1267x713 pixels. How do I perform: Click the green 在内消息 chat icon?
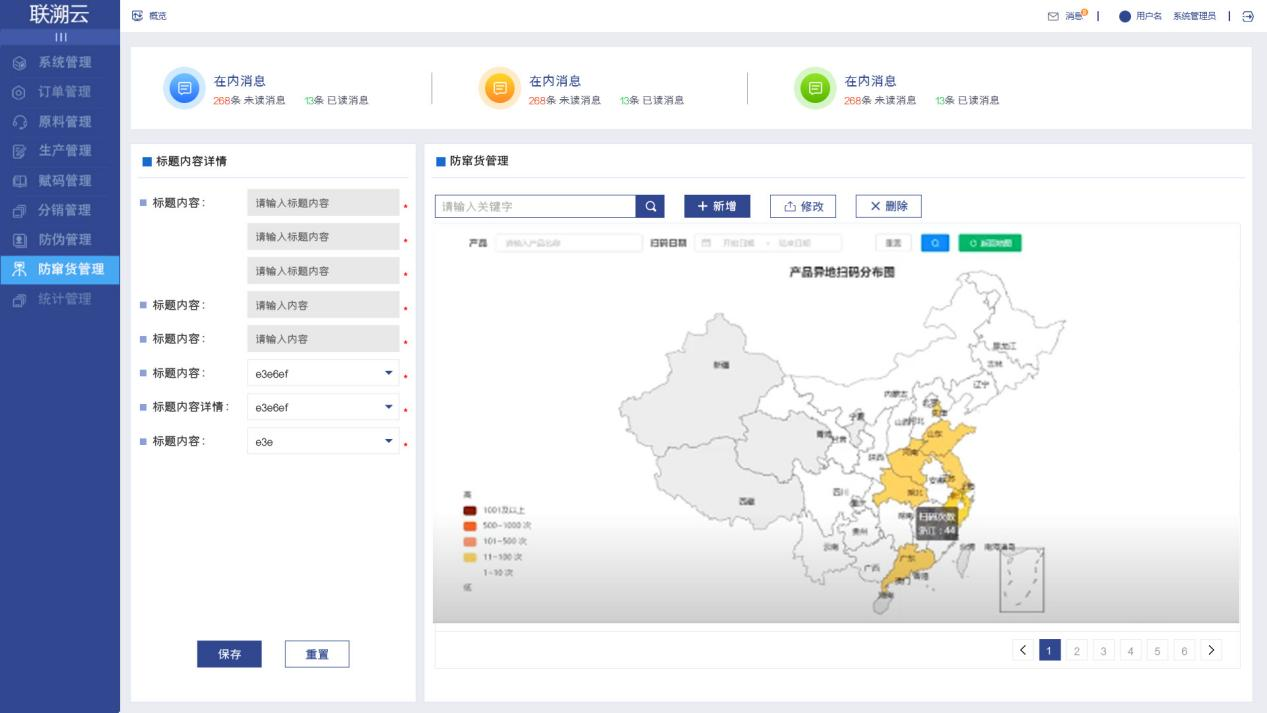point(815,88)
